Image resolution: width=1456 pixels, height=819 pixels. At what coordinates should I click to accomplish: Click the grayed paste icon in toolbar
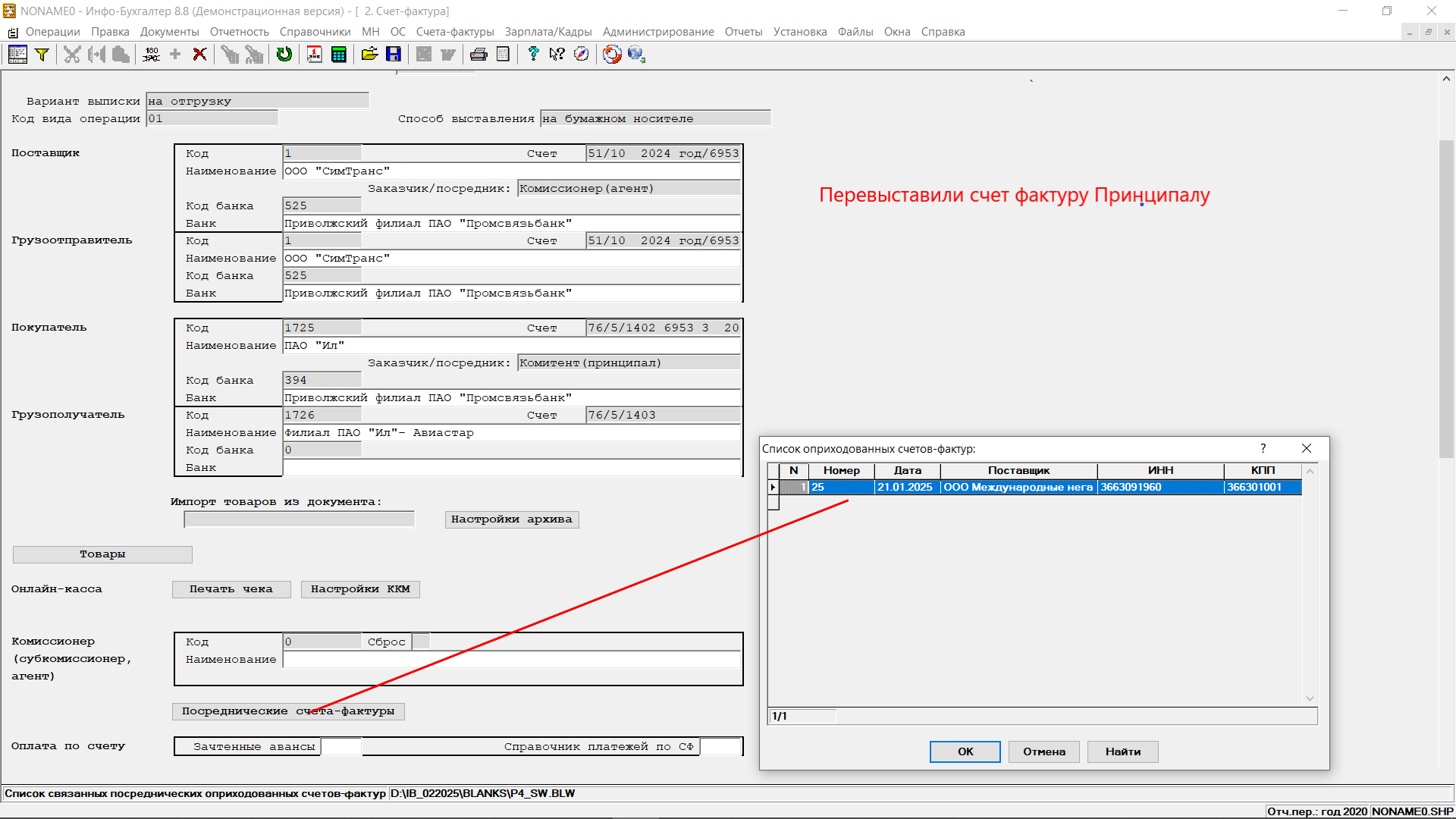[121, 55]
